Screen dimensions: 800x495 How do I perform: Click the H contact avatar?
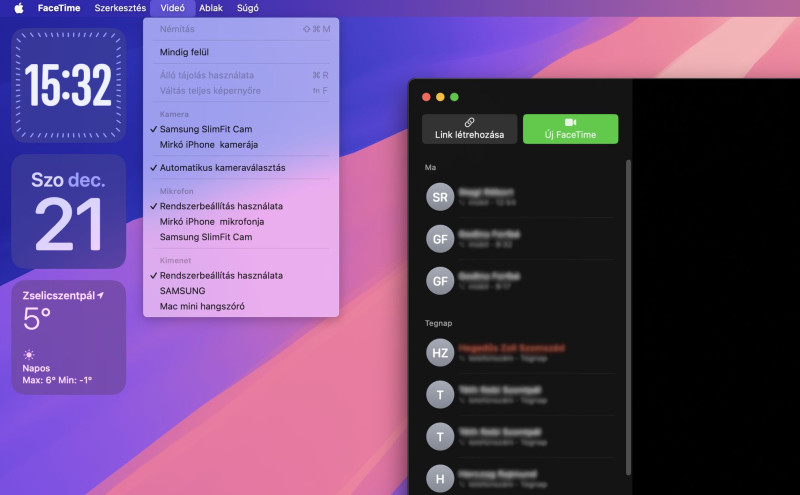click(x=440, y=479)
